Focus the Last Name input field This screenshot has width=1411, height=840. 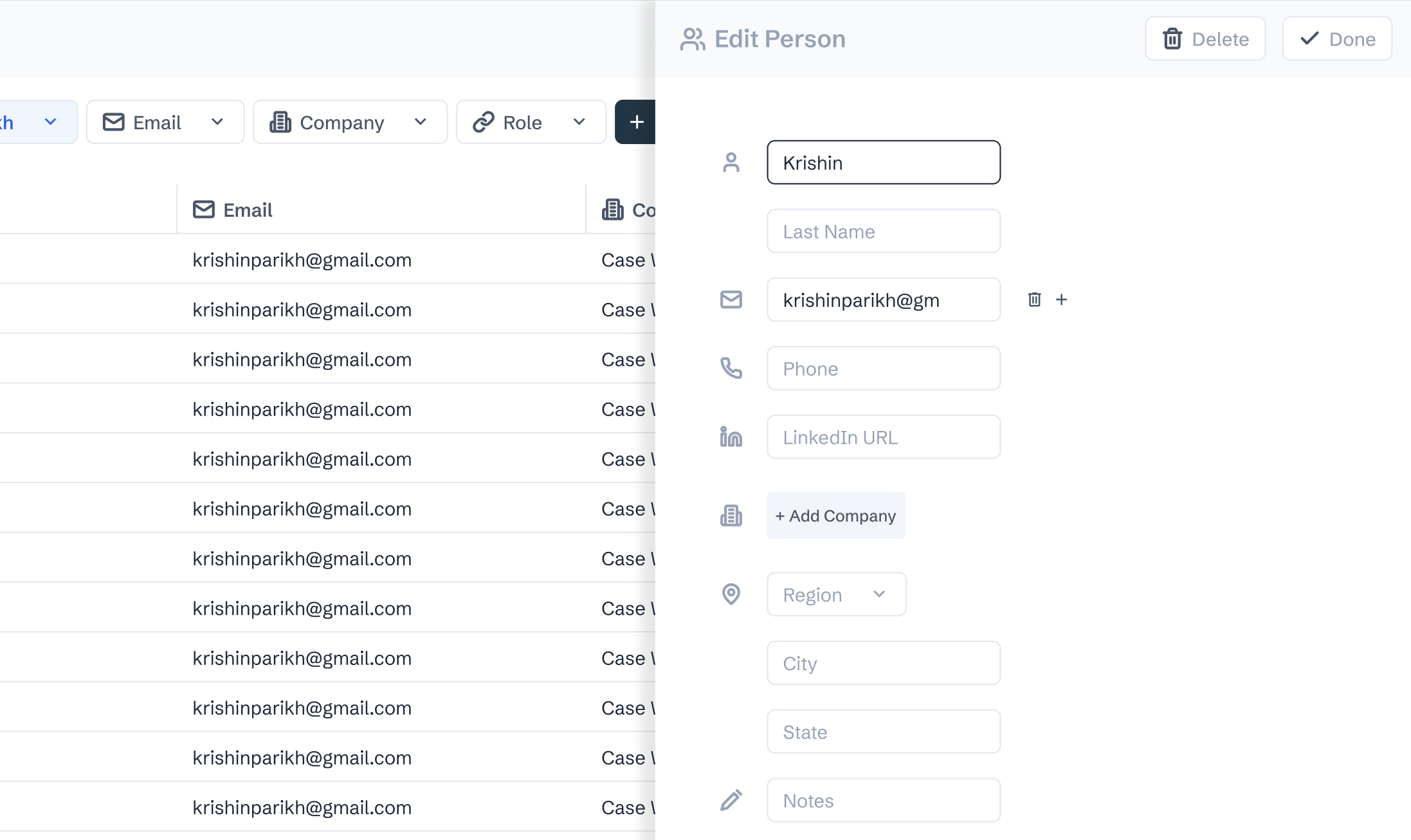[x=883, y=232]
